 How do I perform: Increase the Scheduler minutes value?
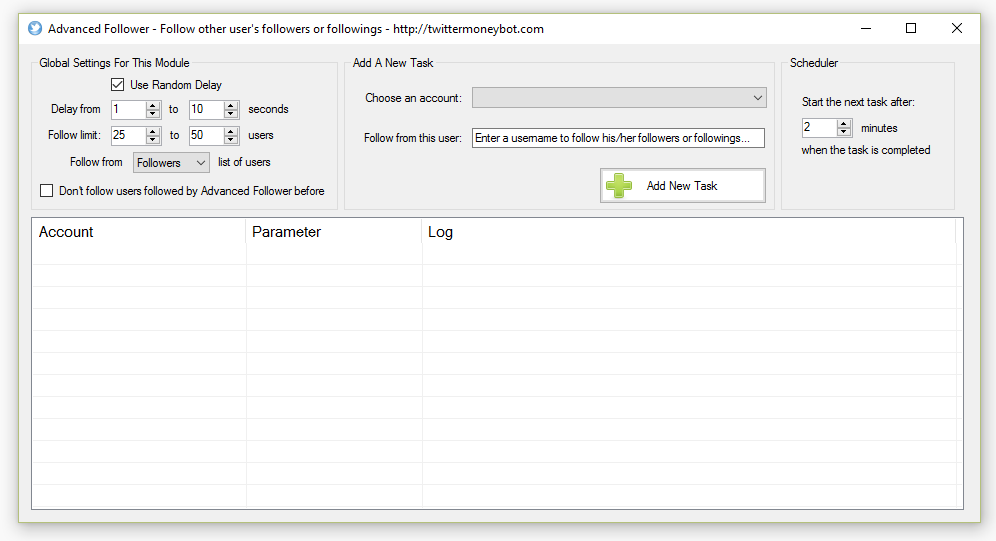[844, 124]
